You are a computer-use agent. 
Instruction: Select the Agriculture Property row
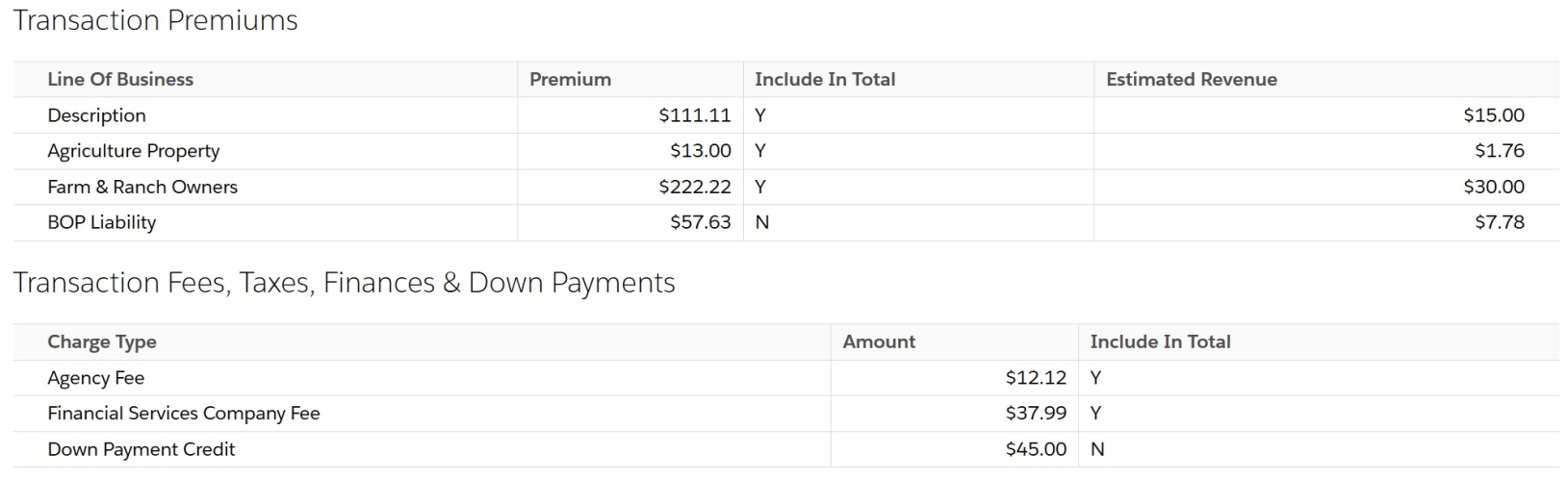134,151
